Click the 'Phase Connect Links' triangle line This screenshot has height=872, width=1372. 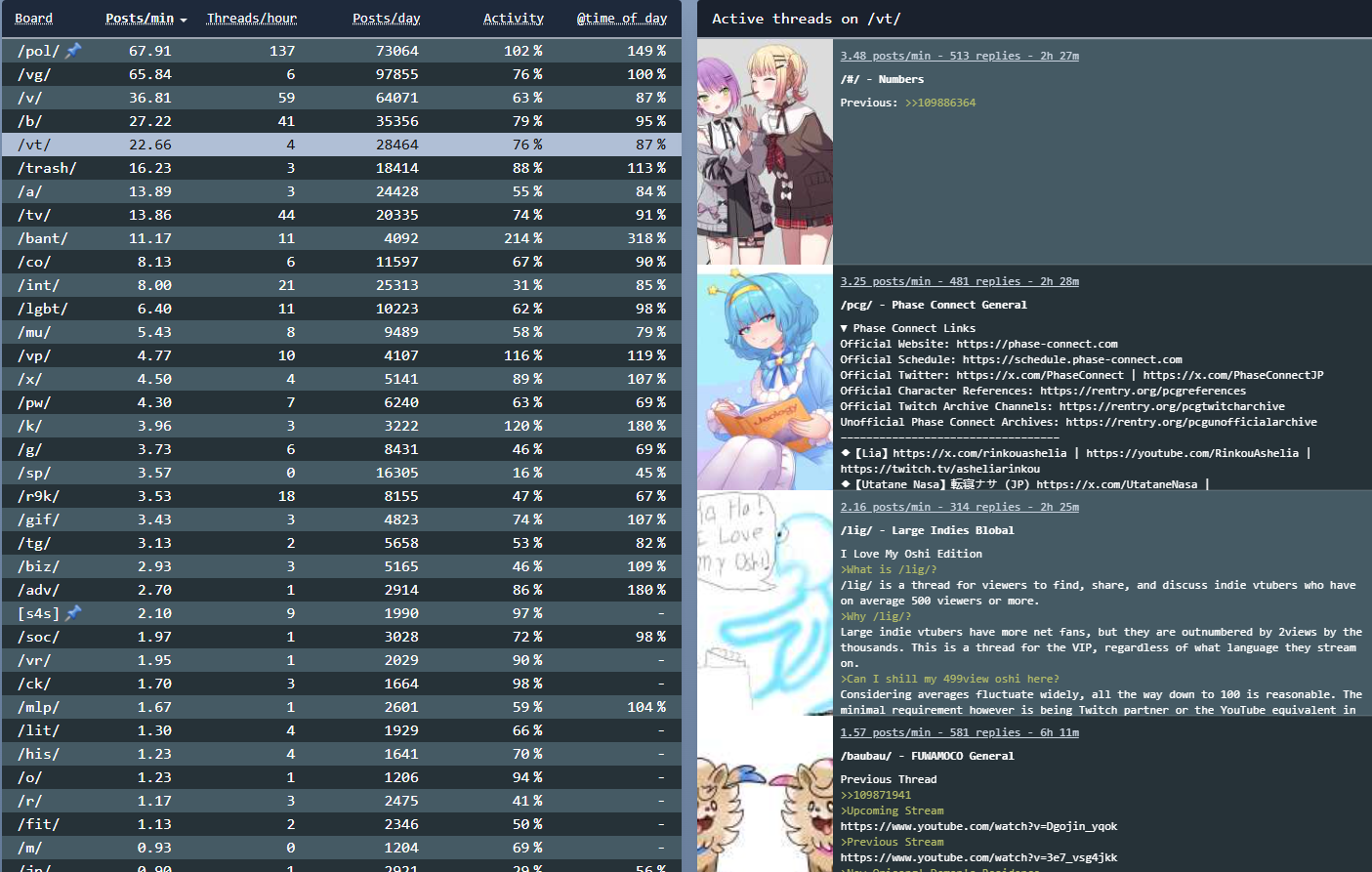908,328
